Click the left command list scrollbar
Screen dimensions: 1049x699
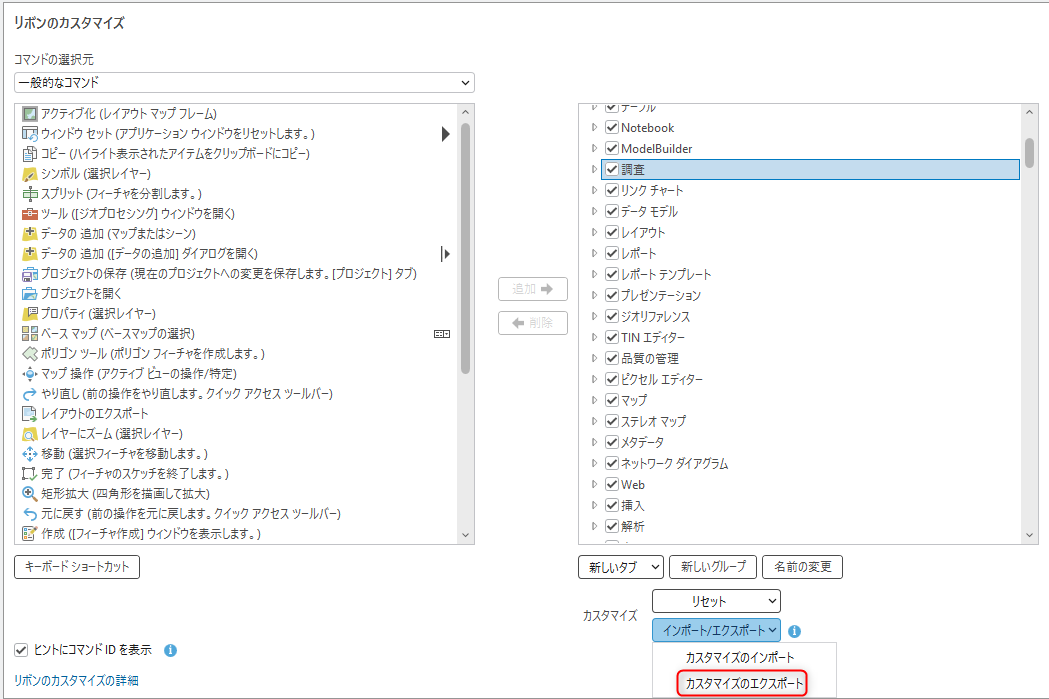click(x=465, y=250)
